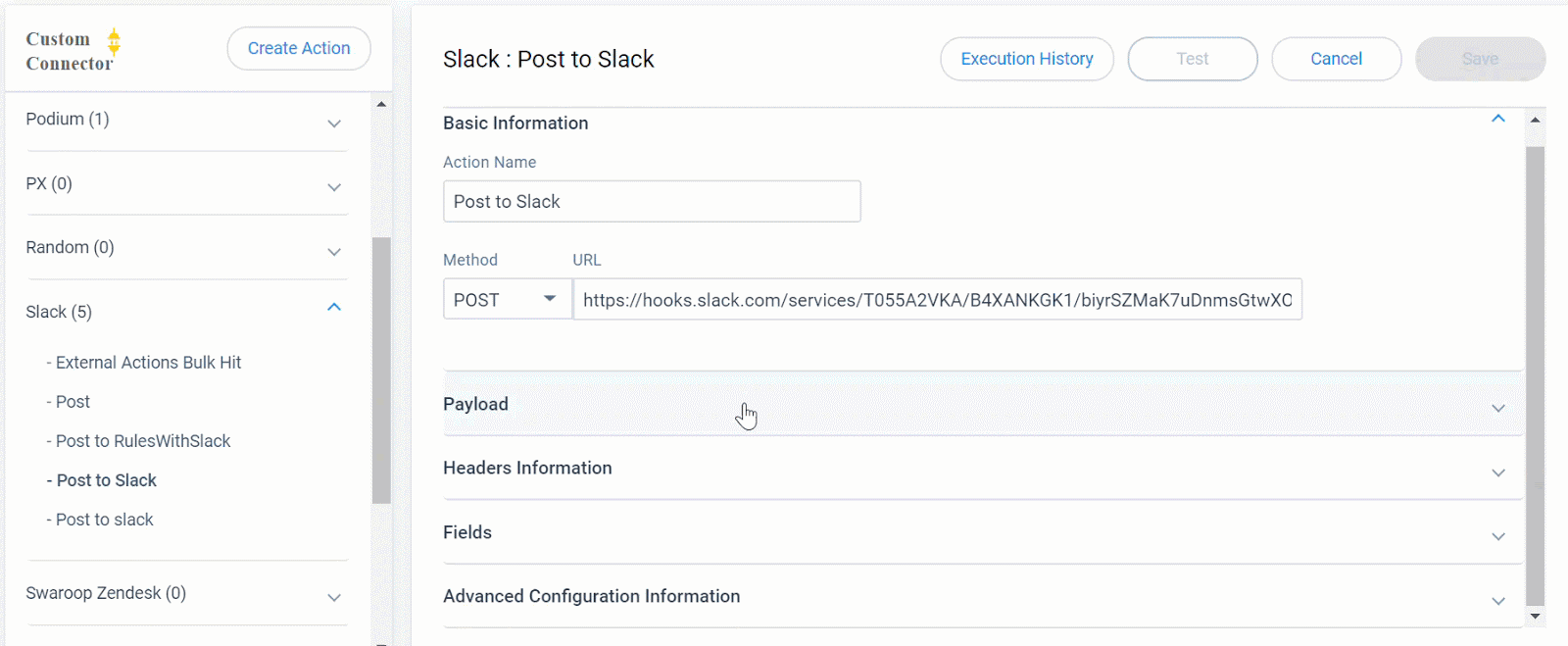
Task: Expand the PX (0) connector group
Action: click(x=334, y=187)
